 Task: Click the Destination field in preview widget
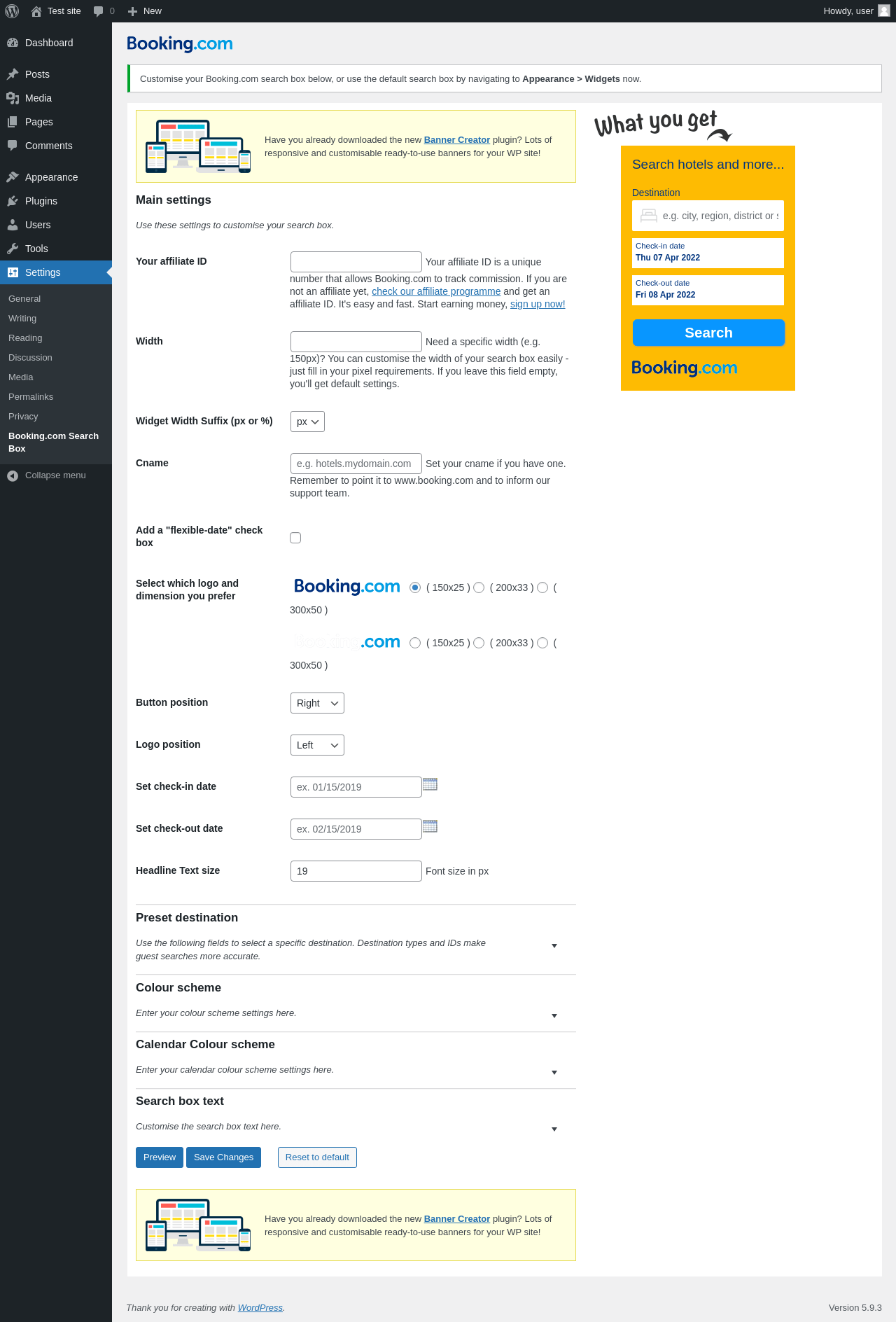[708, 216]
